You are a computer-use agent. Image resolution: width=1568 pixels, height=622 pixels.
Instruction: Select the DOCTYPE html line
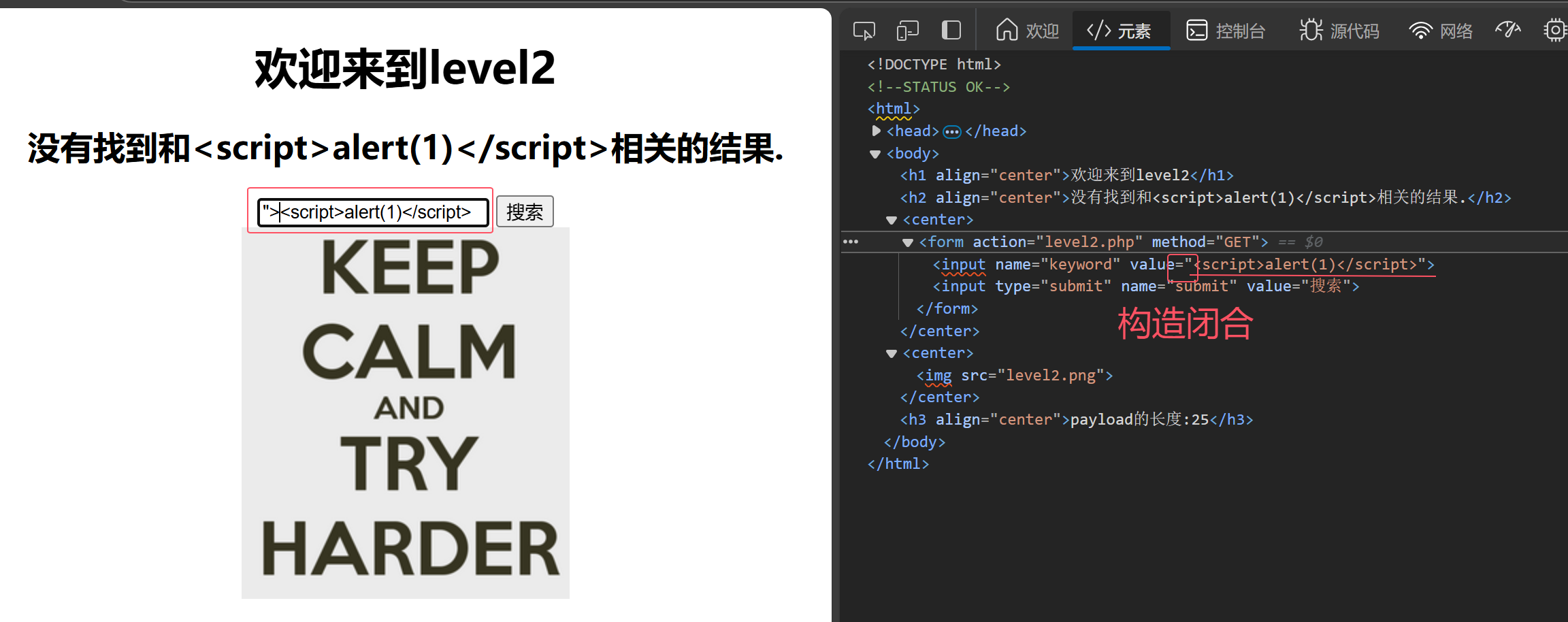click(934, 64)
